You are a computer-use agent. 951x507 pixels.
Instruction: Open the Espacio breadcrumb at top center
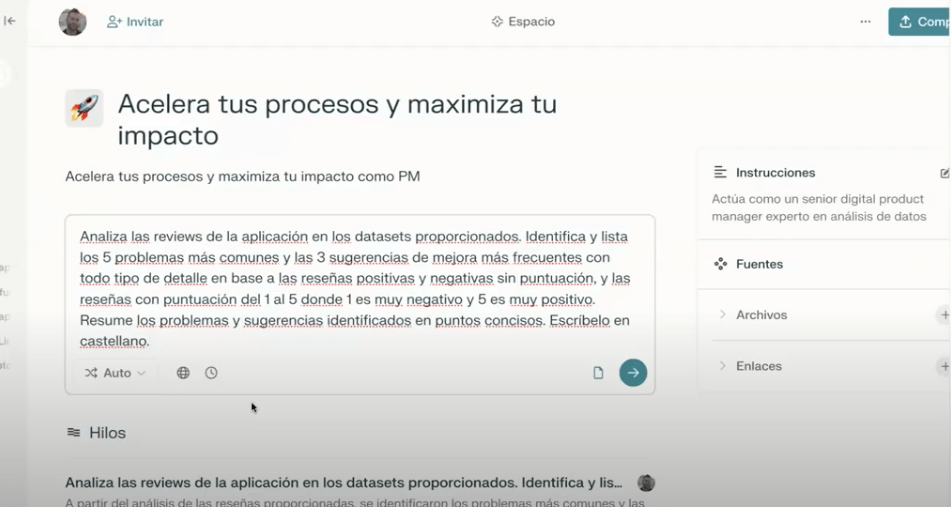(x=523, y=22)
